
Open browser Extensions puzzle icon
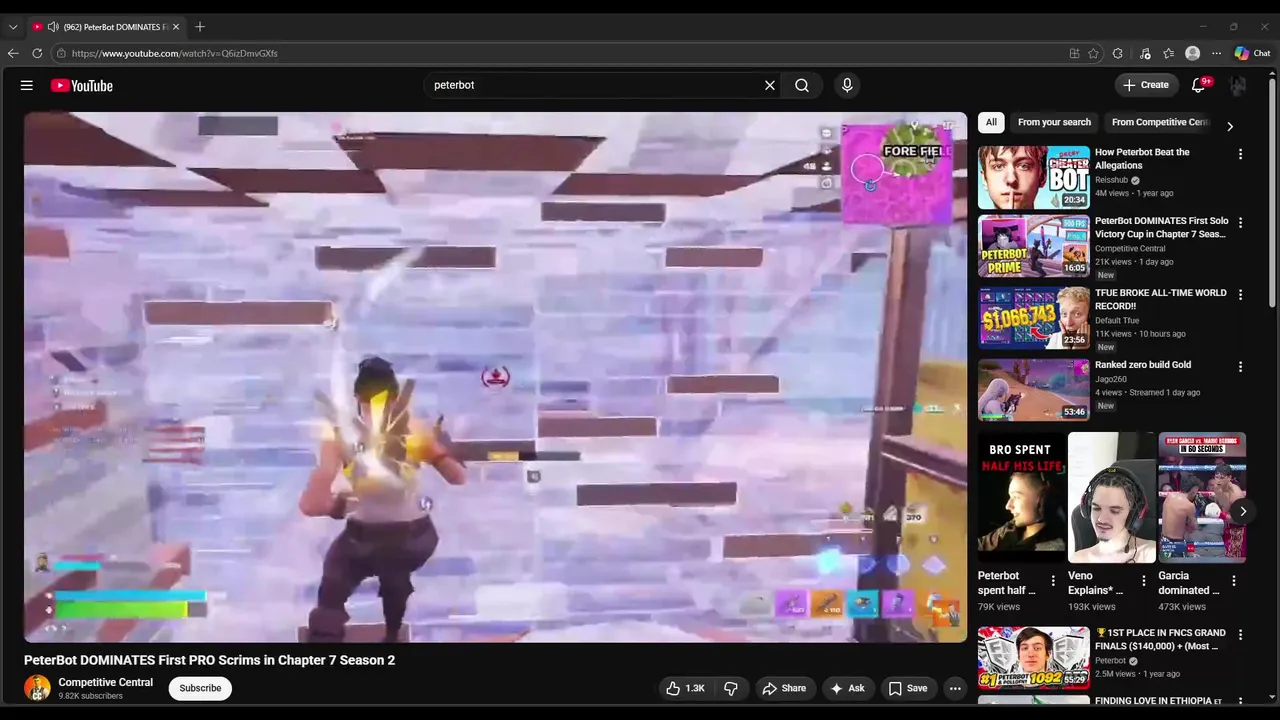click(x=1118, y=53)
